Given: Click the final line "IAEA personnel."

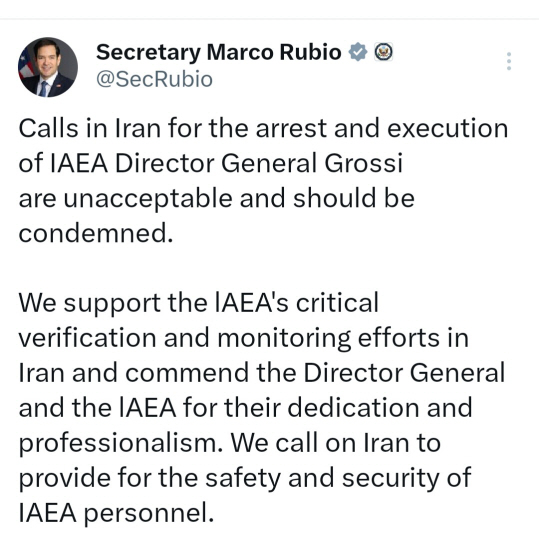Looking at the screenshot, I should click(116, 513).
